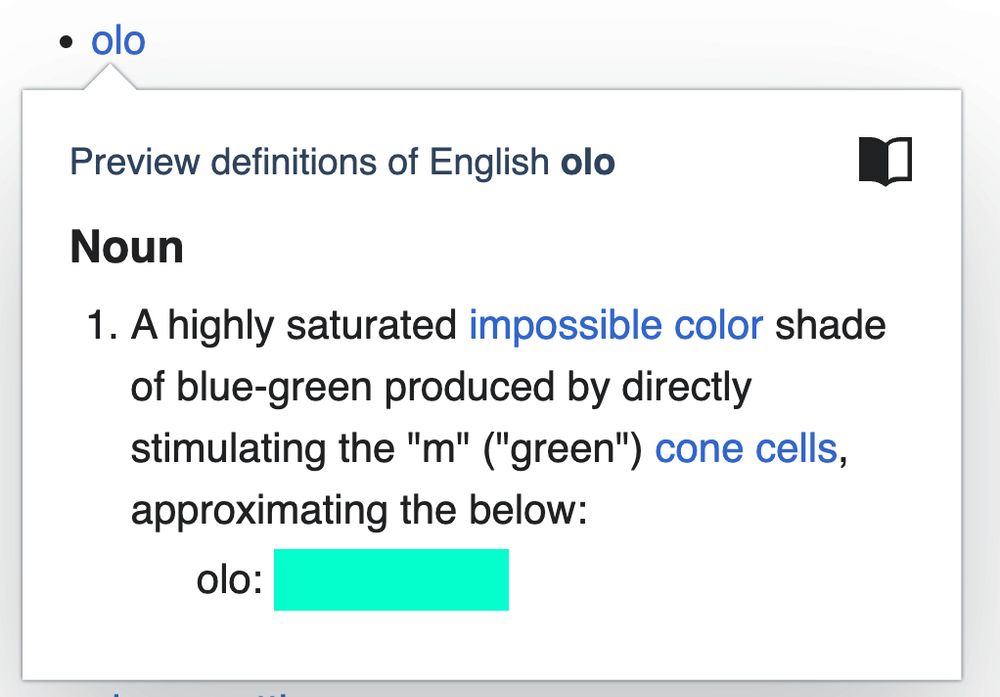Click the 'olo:' label beside the swatch
1000x697 pixels.
pyautogui.click(x=230, y=580)
